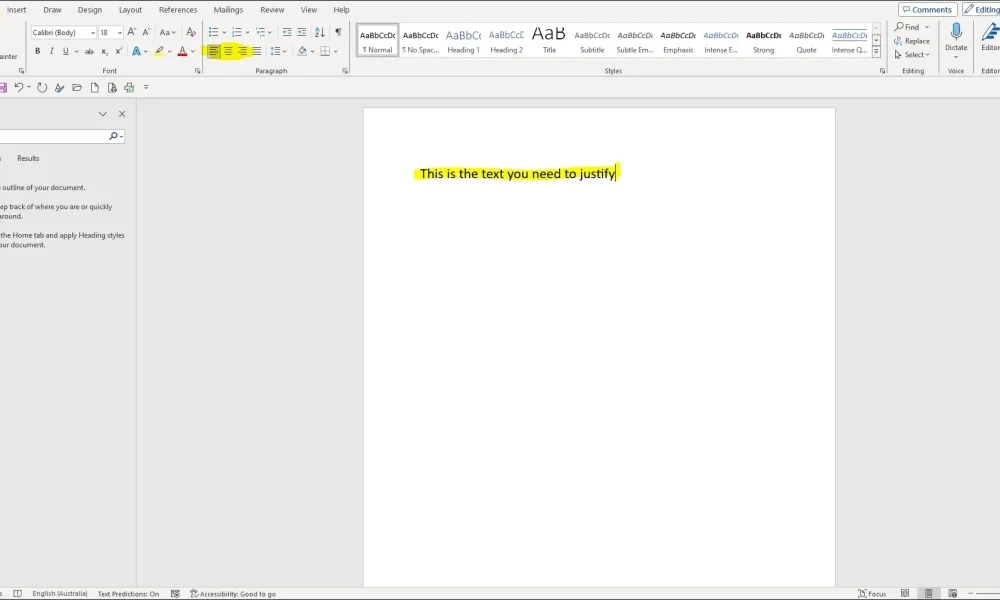Apply Title style from gallery
The height and width of the screenshot is (600, 1000).
pyautogui.click(x=549, y=41)
